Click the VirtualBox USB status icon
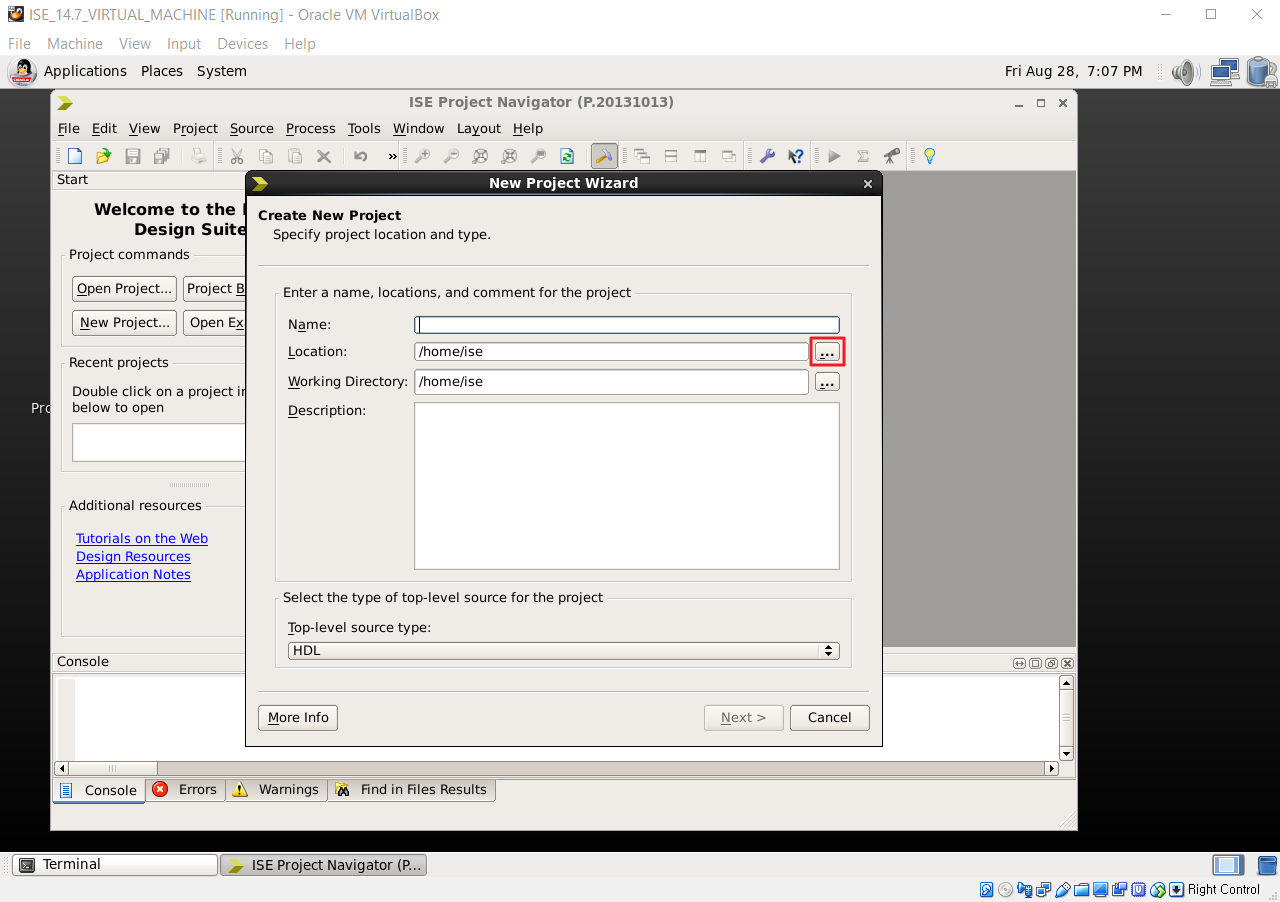The image size is (1280, 902). click(x=1063, y=889)
